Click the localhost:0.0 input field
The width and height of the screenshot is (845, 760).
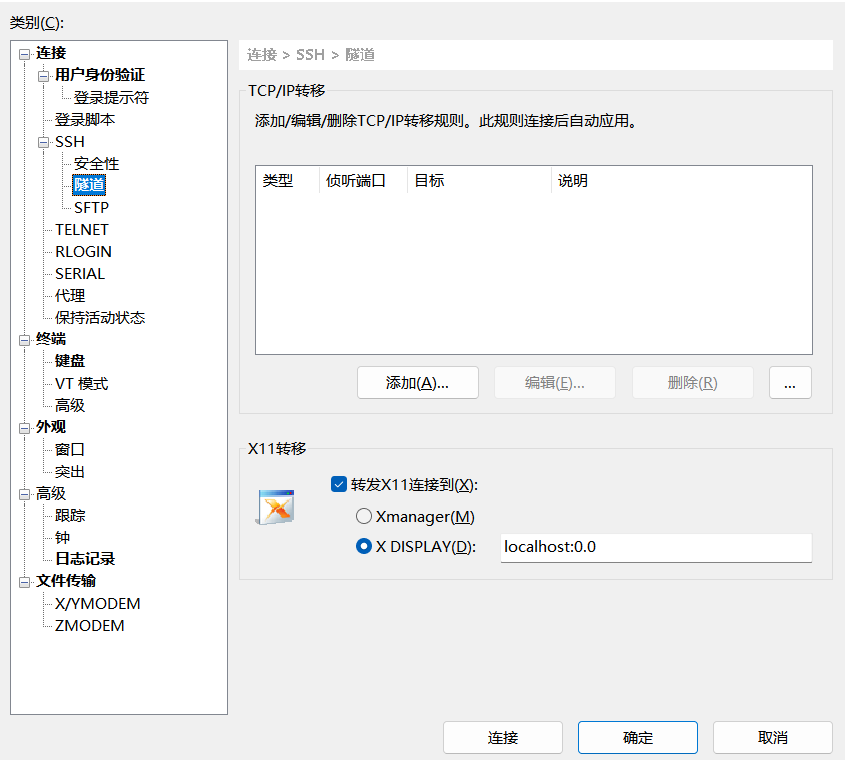[x=655, y=547]
